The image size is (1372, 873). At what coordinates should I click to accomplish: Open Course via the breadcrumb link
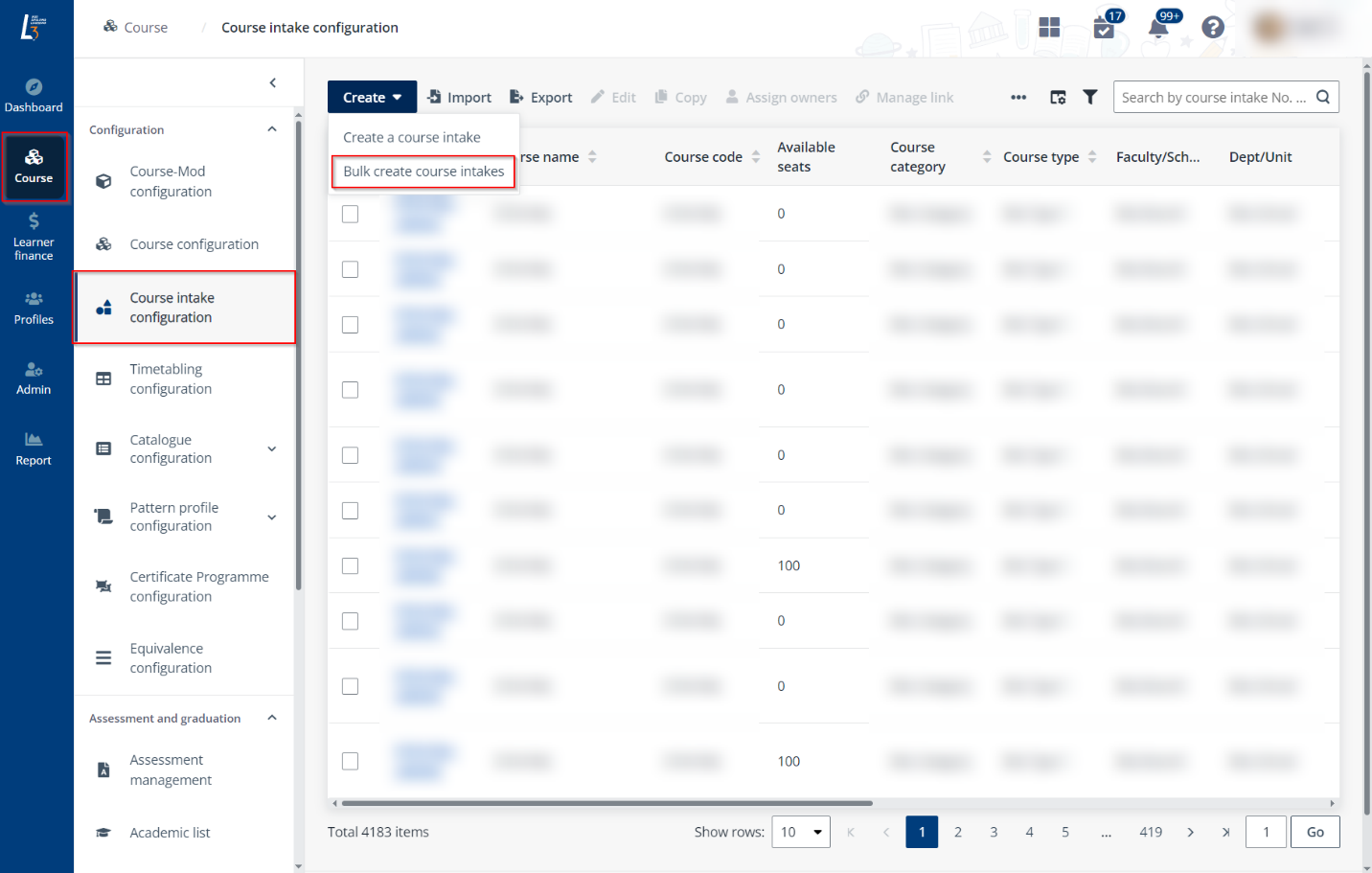coord(144,27)
